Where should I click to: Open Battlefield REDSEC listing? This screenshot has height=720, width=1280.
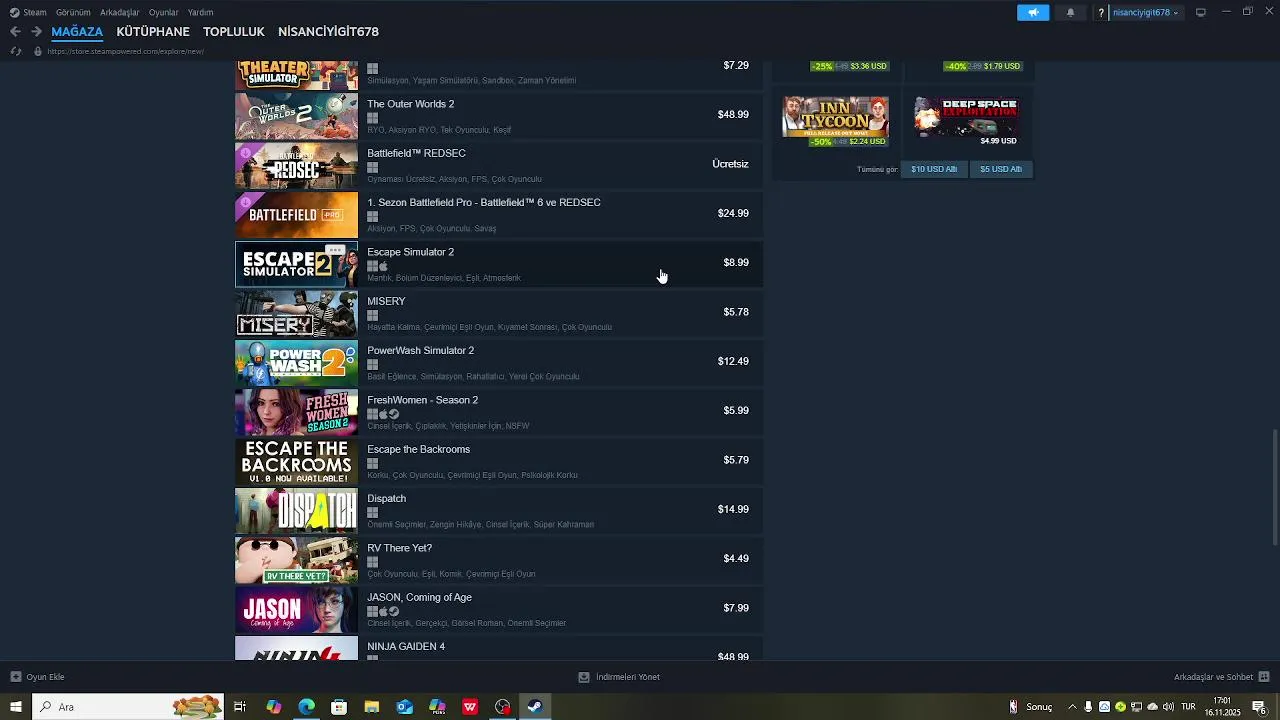(499, 164)
